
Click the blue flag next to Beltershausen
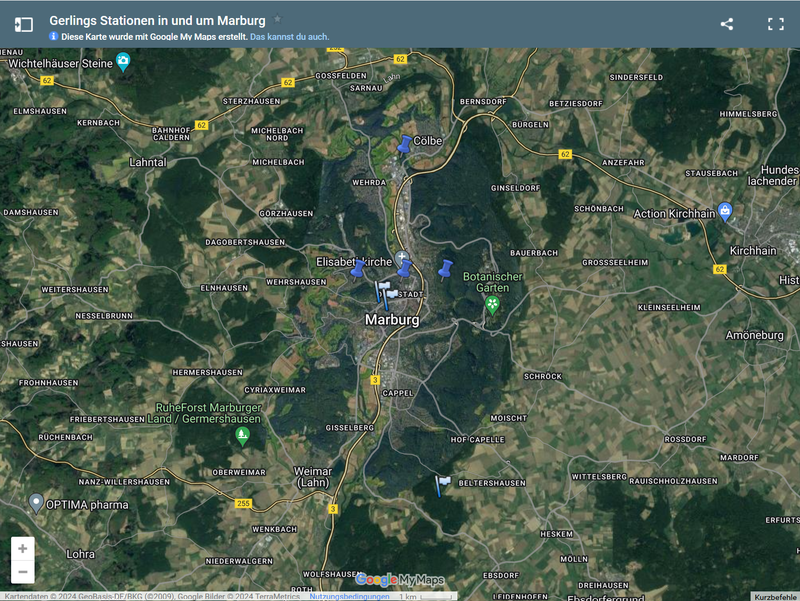tap(442, 486)
